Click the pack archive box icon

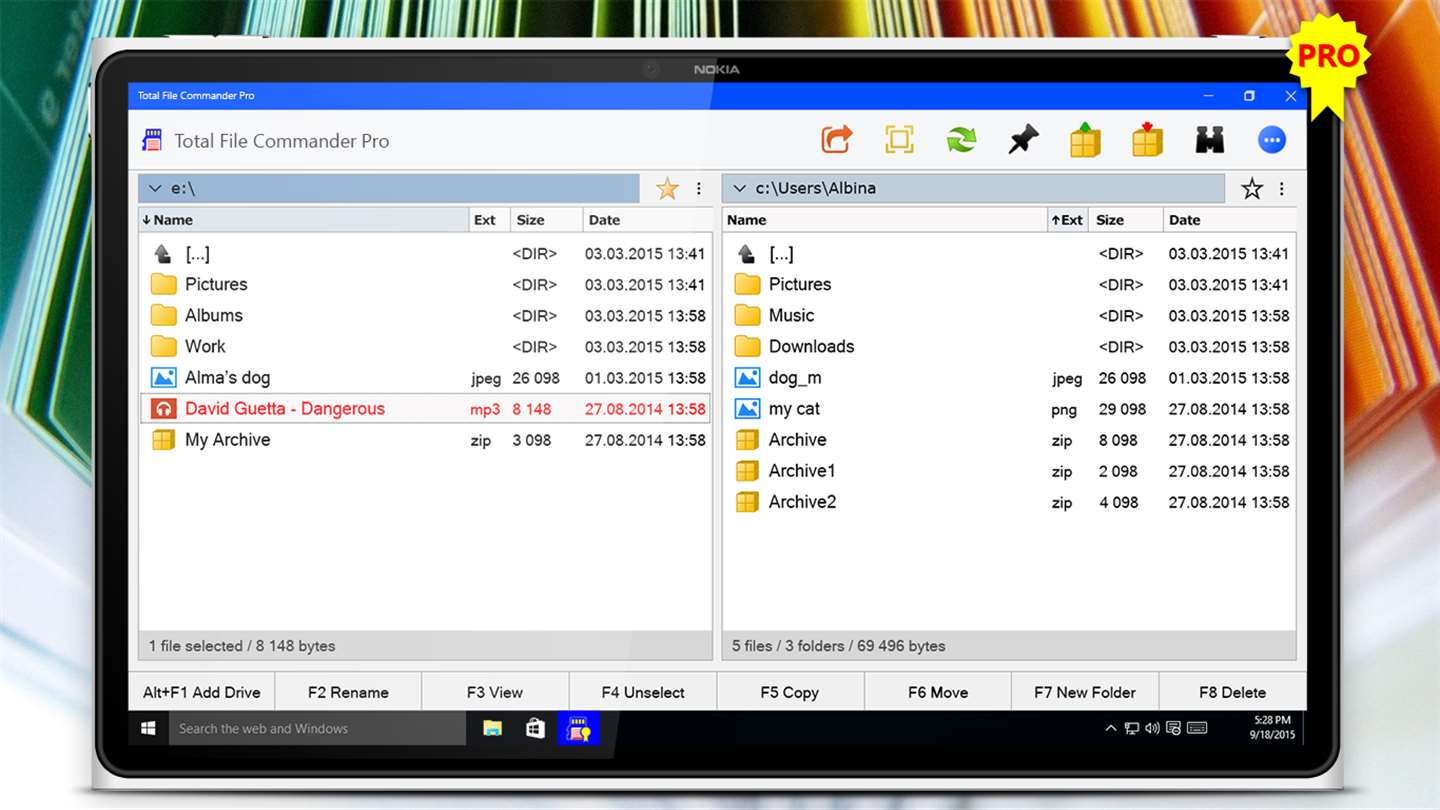[x=1085, y=140]
